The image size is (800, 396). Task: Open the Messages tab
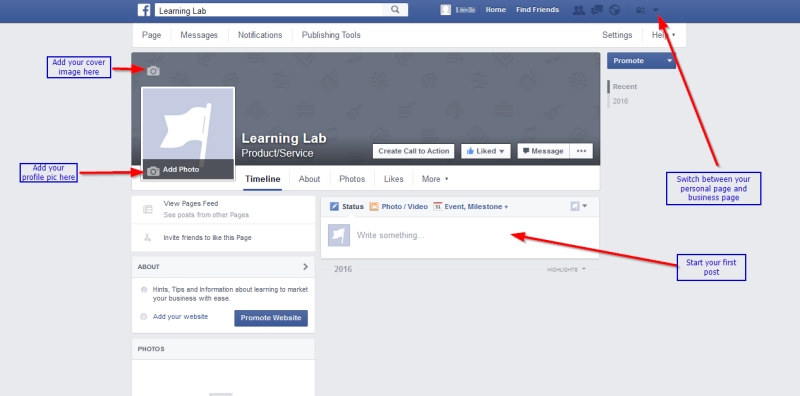pos(199,35)
